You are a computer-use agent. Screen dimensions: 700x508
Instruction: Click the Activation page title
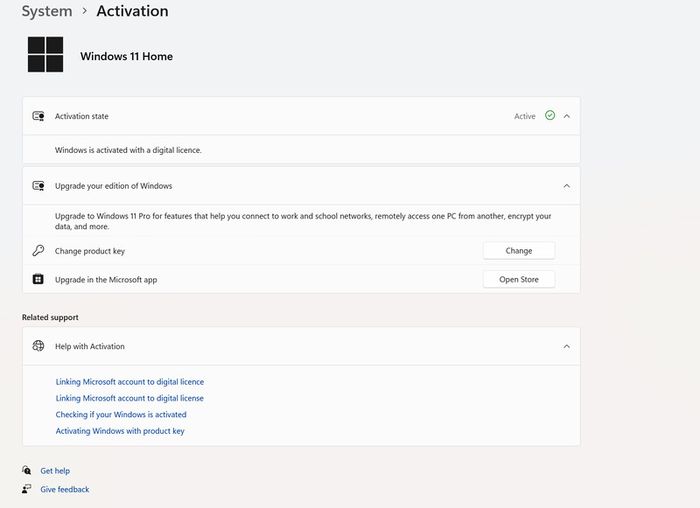click(133, 11)
